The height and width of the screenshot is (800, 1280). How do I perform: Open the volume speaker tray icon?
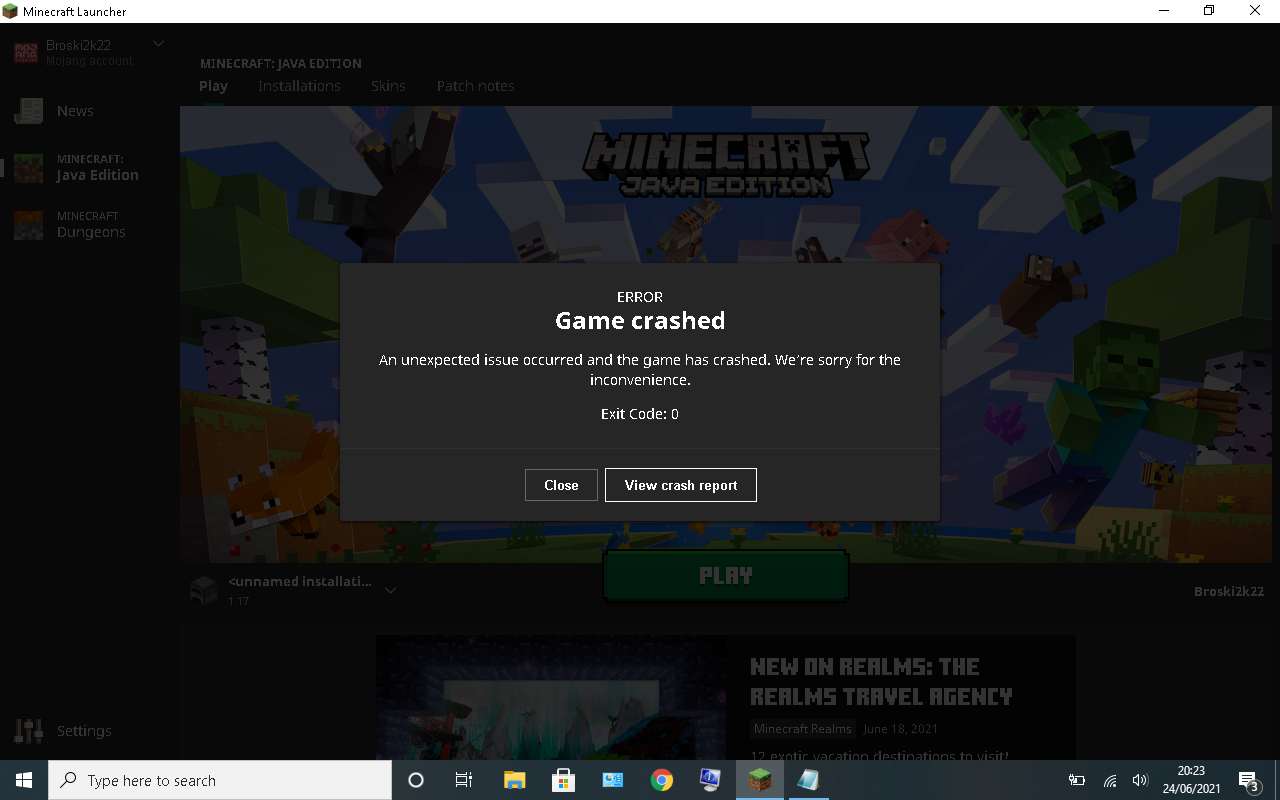tap(1140, 780)
